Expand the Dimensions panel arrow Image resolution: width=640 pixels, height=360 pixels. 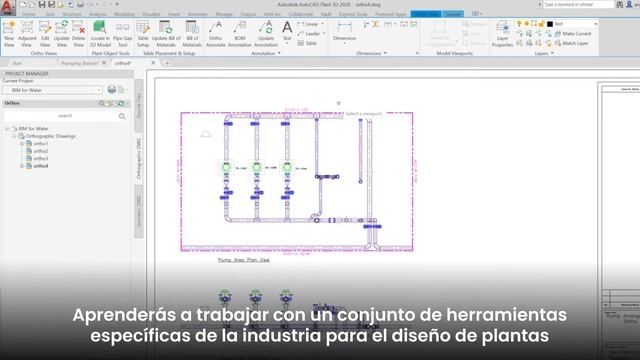click(x=385, y=53)
